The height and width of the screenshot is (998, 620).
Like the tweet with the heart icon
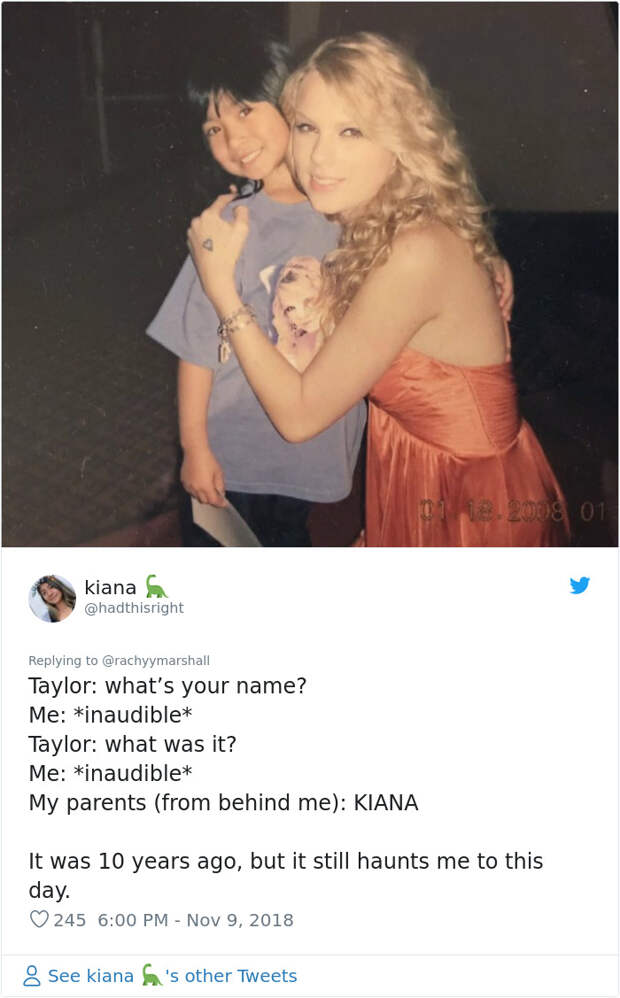[39, 919]
